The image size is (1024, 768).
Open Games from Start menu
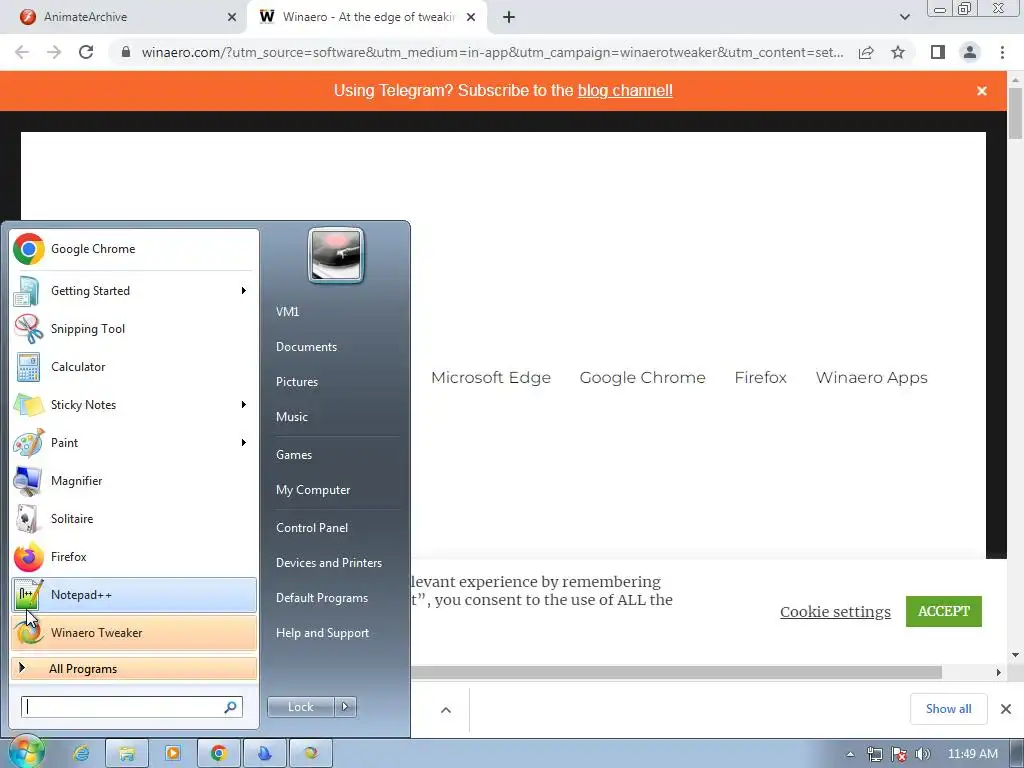coord(294,455)
